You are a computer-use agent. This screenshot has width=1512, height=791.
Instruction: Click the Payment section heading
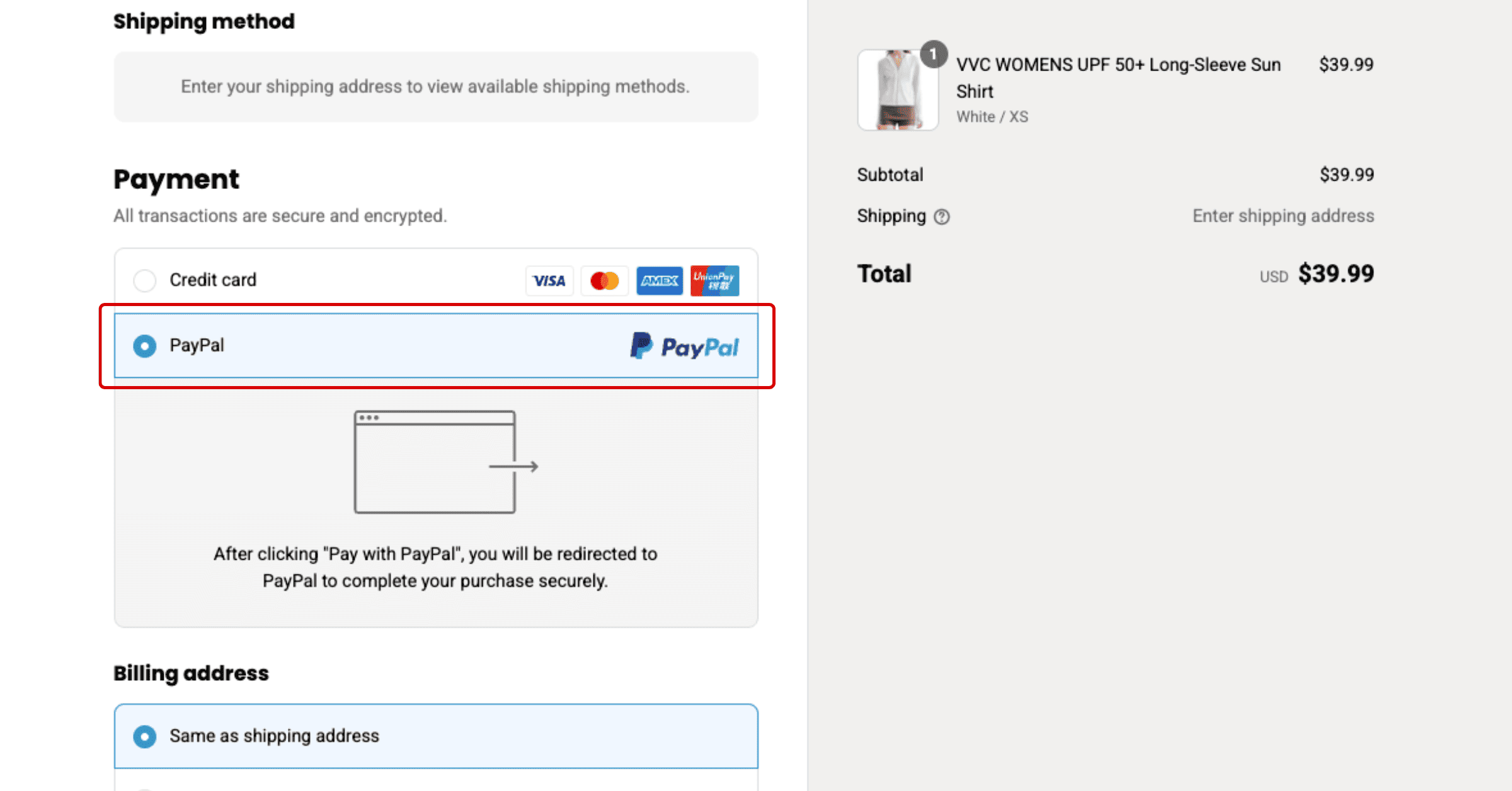pyautogui.click(x=176, y=179)
